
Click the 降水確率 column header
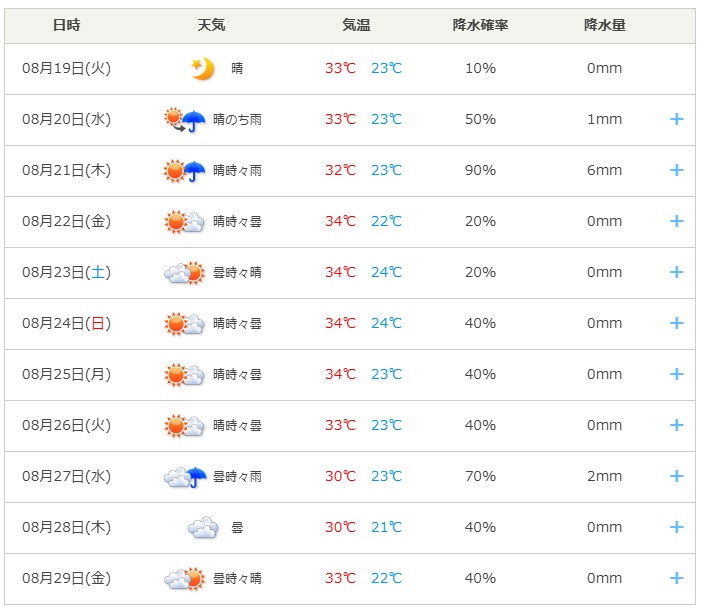tap(480, 25)
